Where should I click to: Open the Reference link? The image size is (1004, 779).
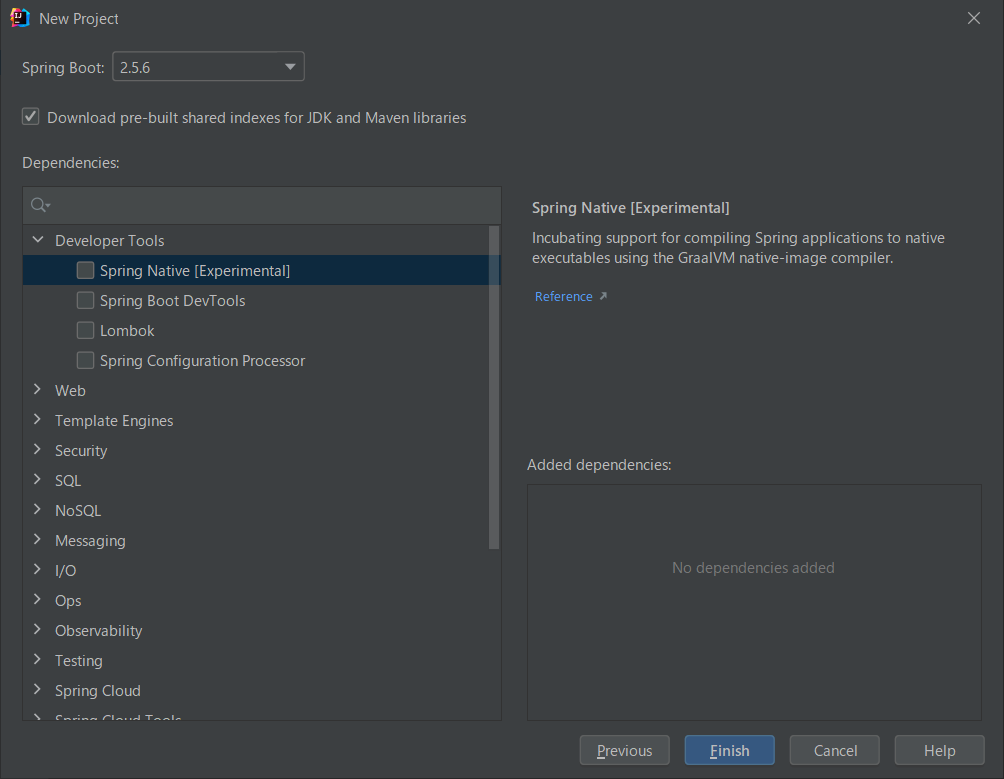click(561, 295)
